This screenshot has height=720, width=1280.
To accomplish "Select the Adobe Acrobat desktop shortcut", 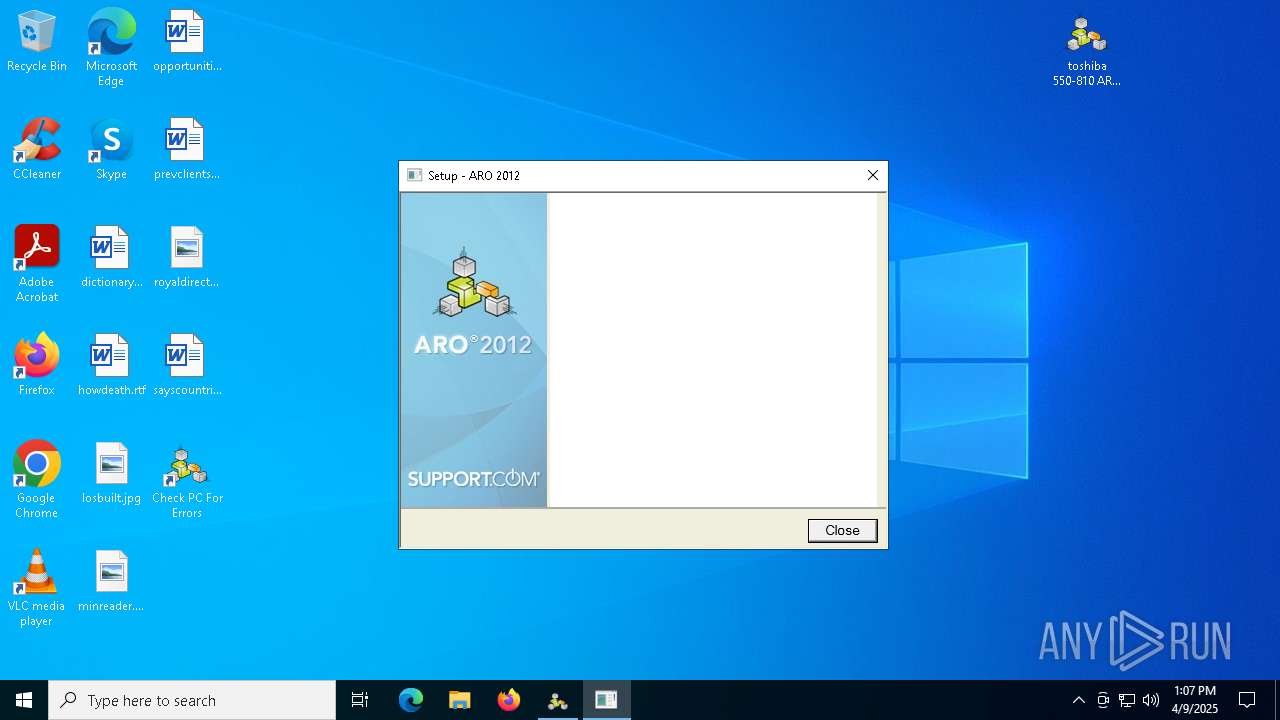I will (37, 264).
